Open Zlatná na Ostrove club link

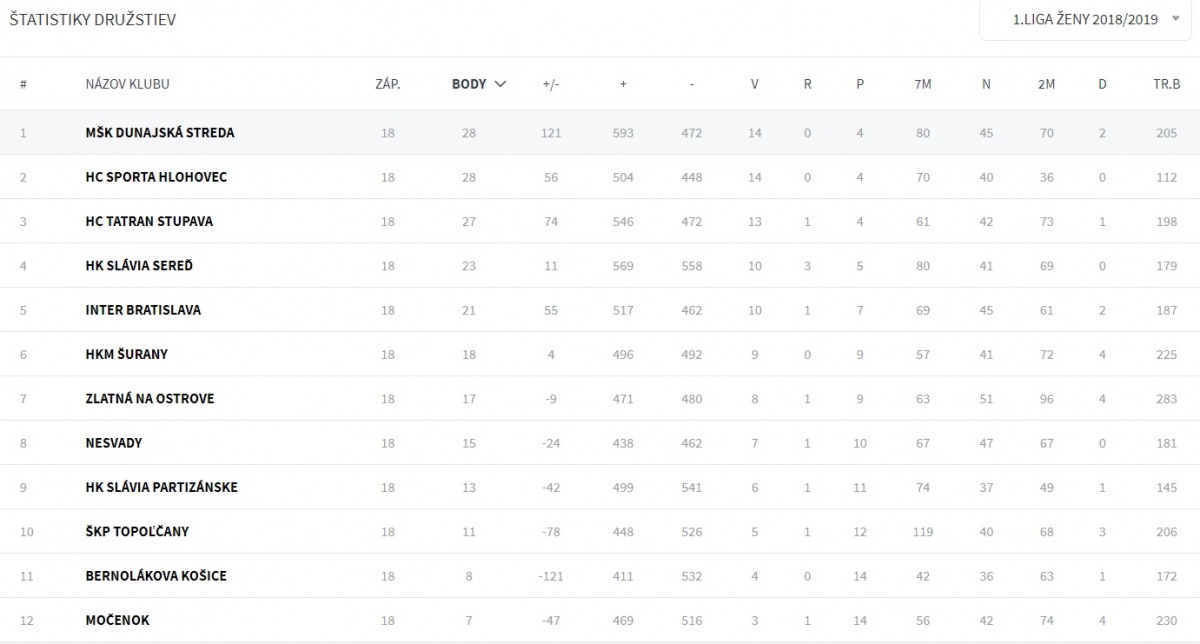click(x=150, y=398)
